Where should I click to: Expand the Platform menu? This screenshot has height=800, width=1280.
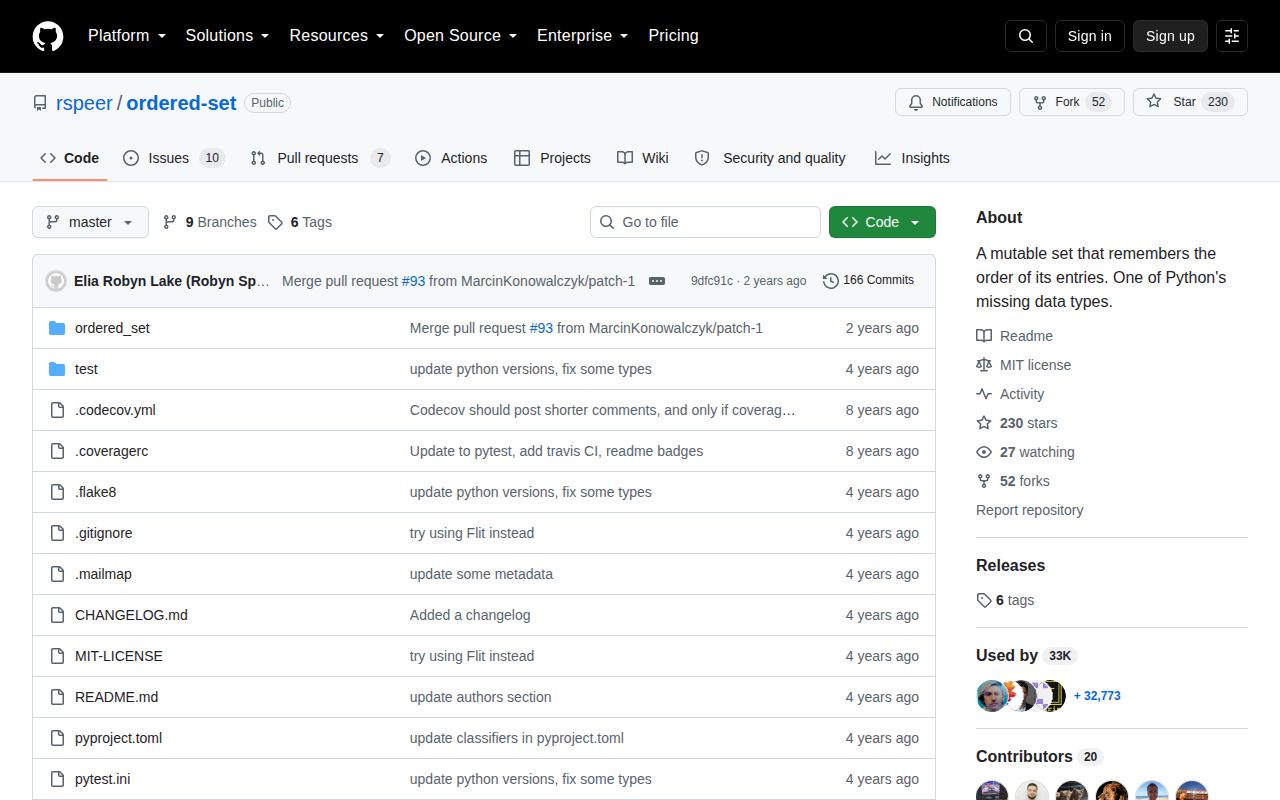pos(126,36)
